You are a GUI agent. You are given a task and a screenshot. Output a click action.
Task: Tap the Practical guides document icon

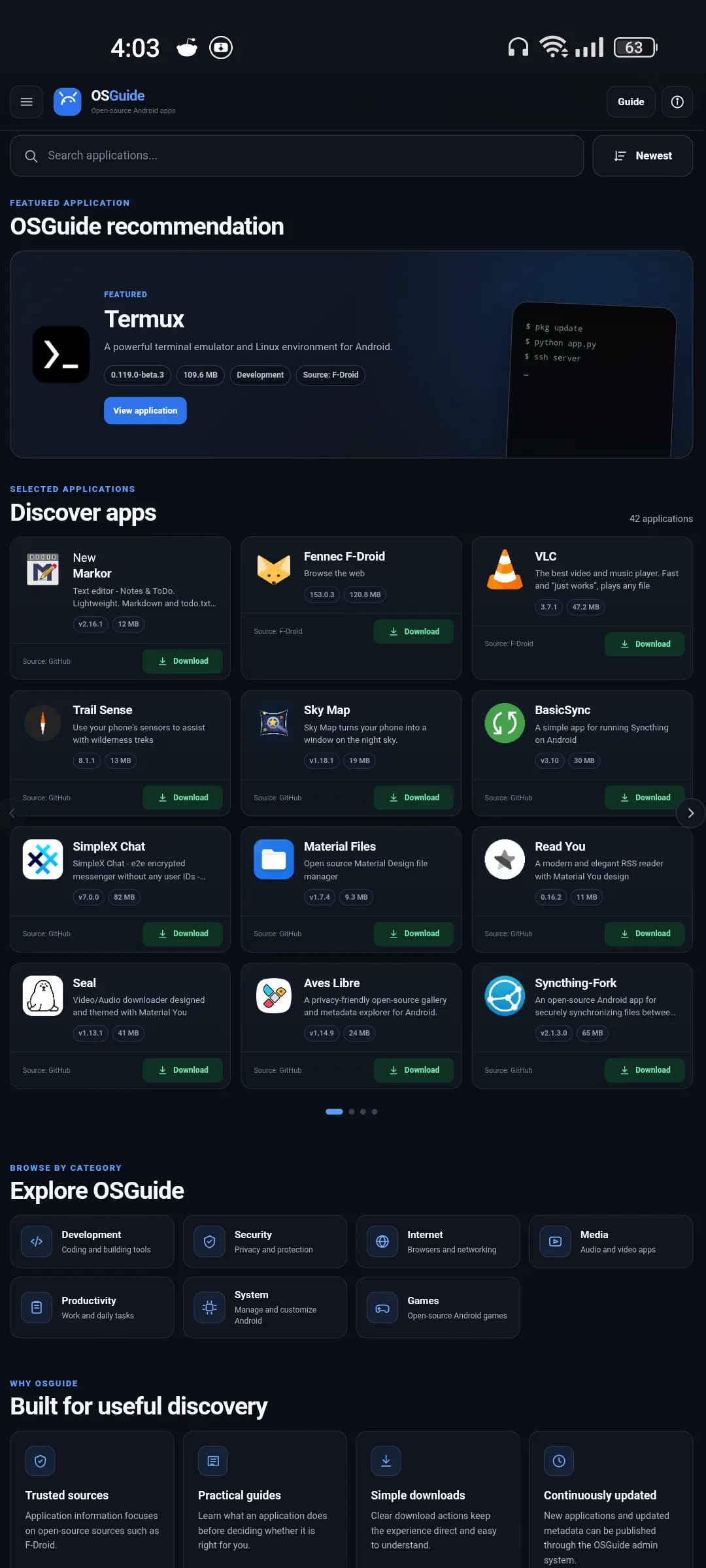[213, 1461]
